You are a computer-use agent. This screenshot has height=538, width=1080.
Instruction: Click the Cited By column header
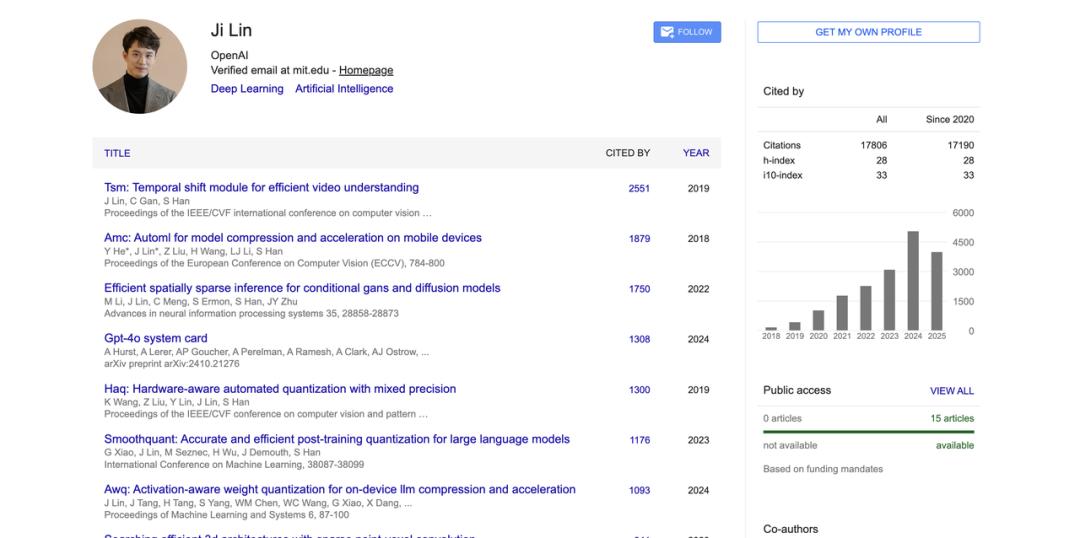627,153
